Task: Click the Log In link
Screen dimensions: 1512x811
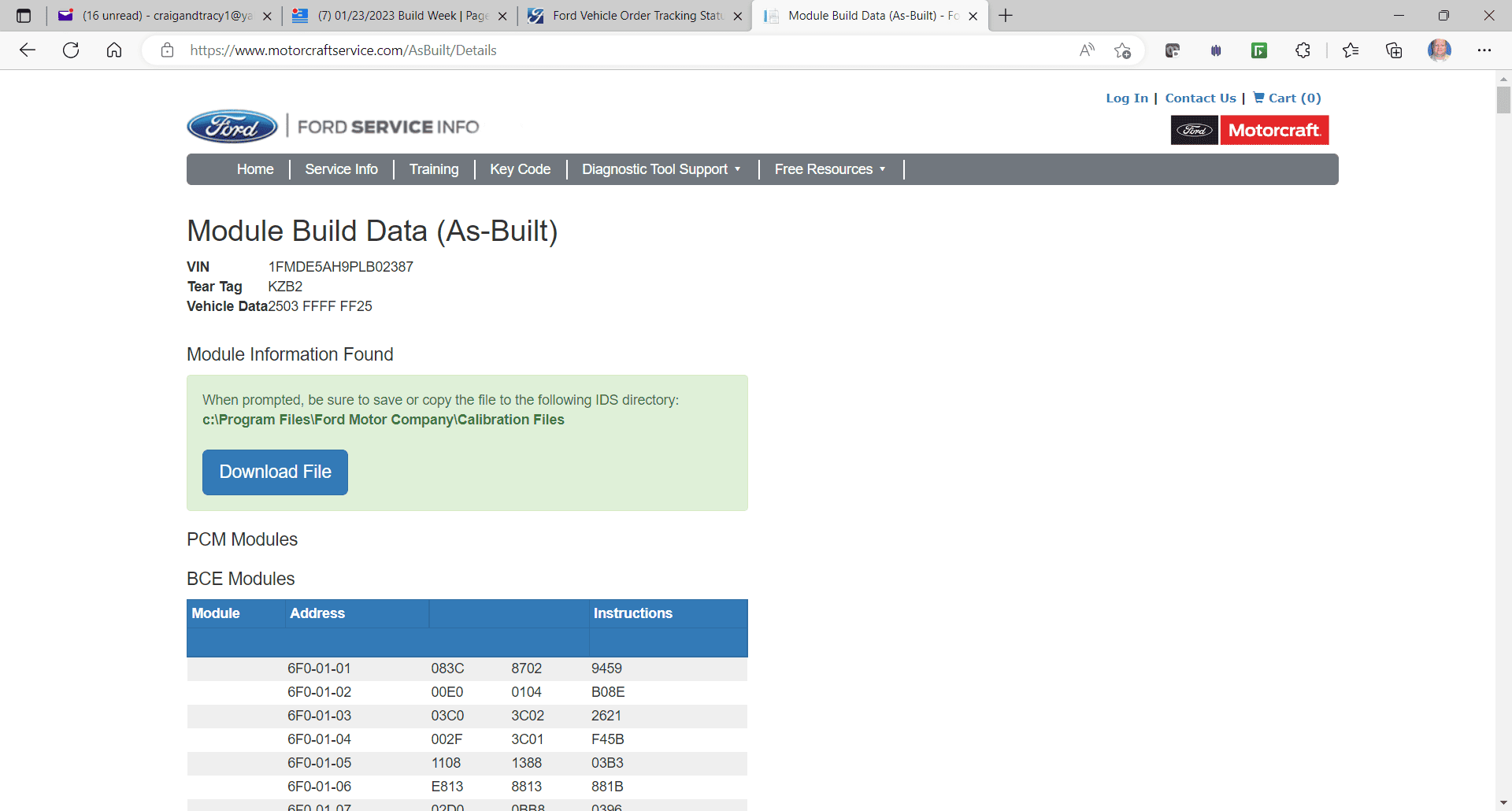Action: click(x=1127, y=98)
